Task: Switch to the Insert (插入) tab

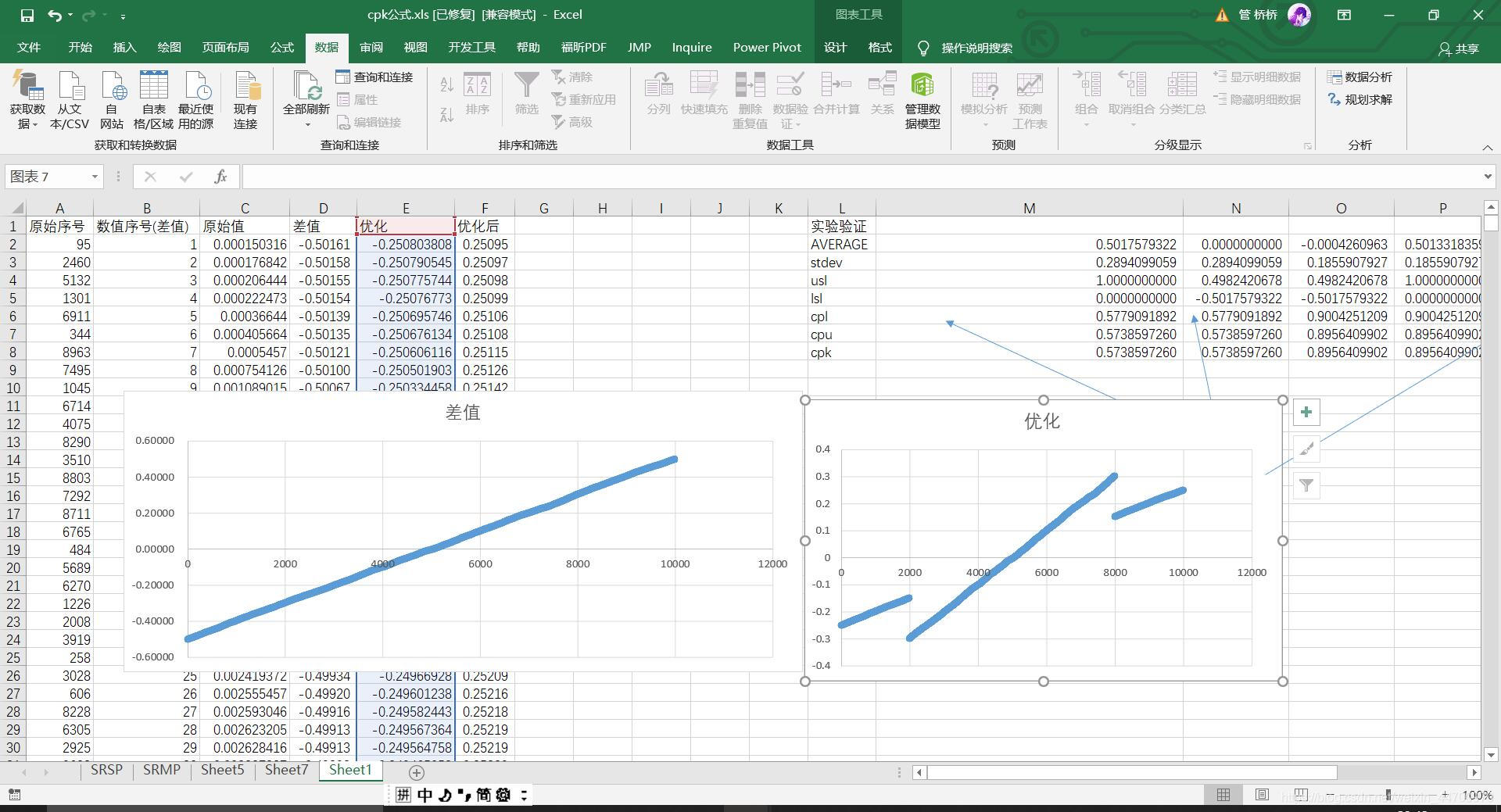Action: point(124,48)
